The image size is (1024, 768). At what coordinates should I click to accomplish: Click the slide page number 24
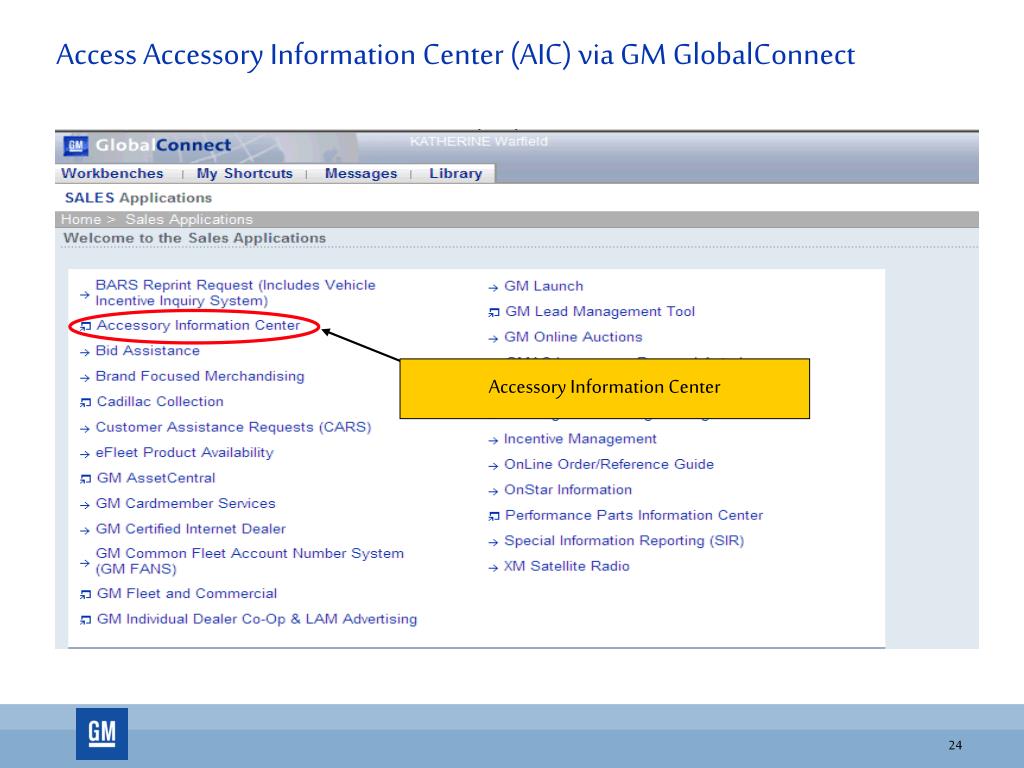(x=955, y=745)
